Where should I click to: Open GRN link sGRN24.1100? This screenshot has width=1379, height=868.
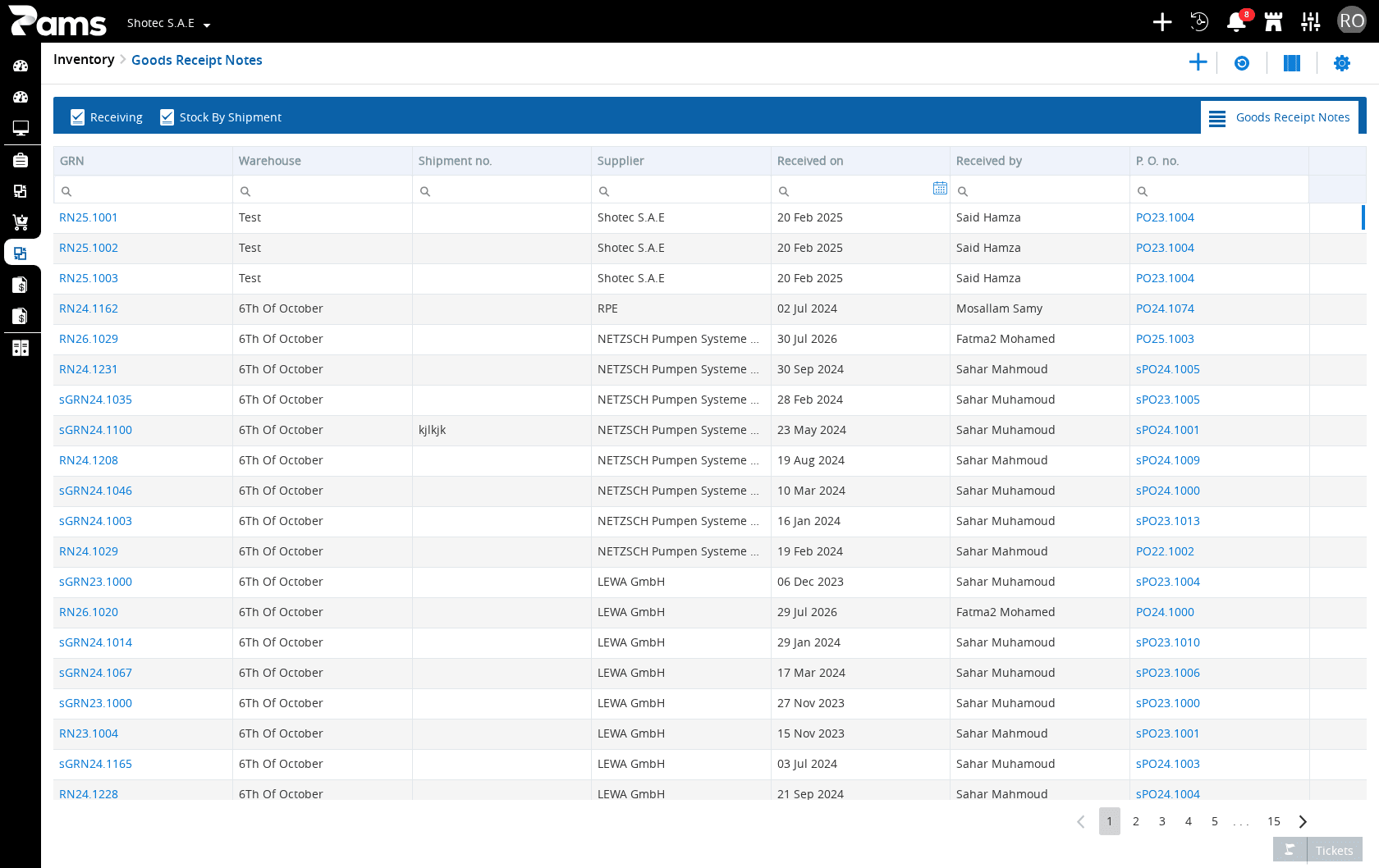[95, 430]
